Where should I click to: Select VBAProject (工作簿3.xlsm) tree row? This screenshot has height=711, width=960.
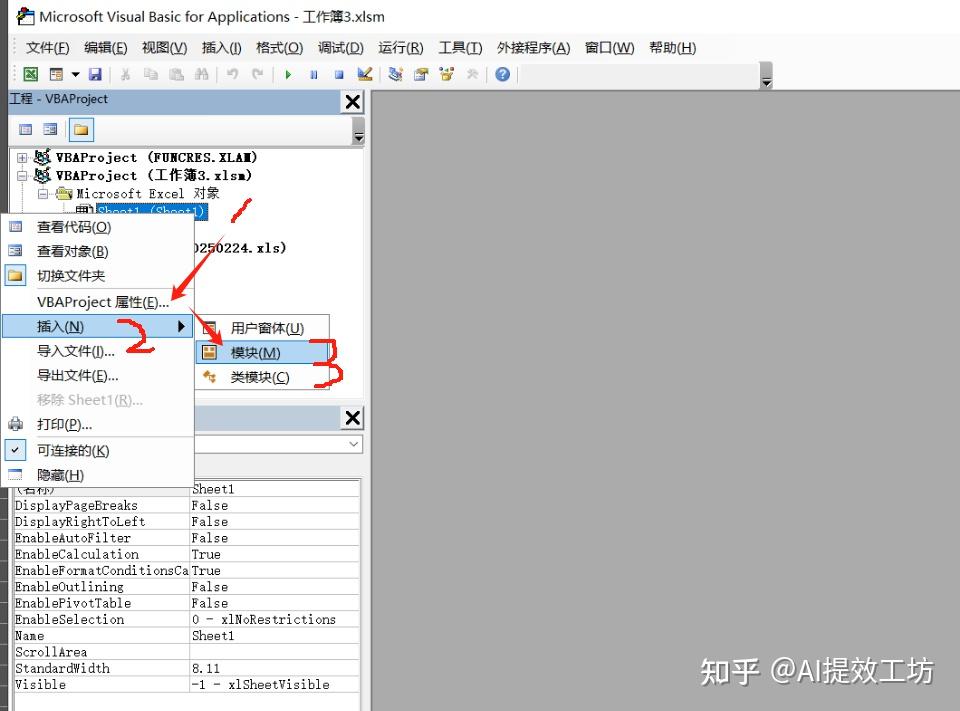(x=153, y=175)
